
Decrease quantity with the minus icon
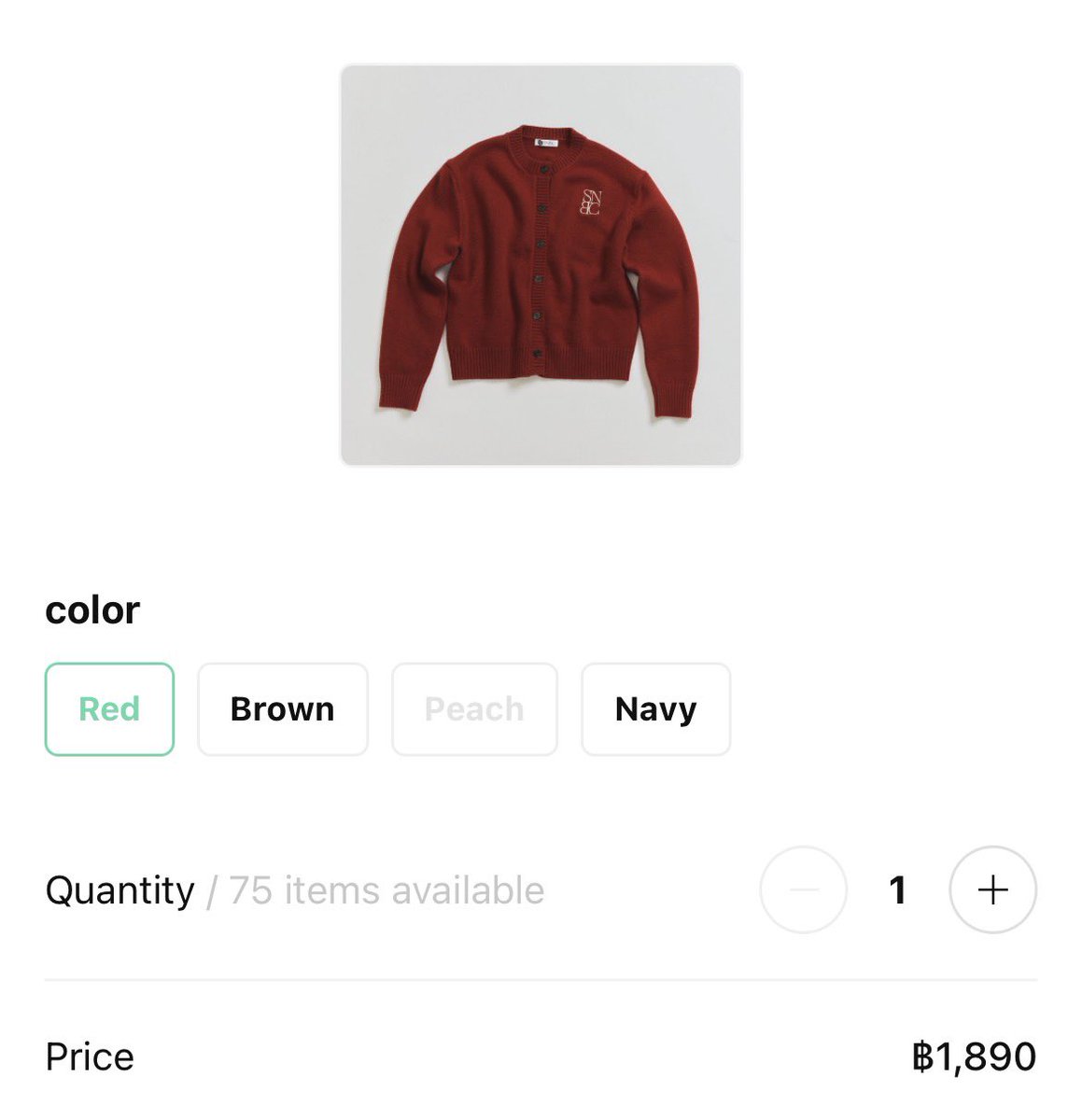click(804, 890)
